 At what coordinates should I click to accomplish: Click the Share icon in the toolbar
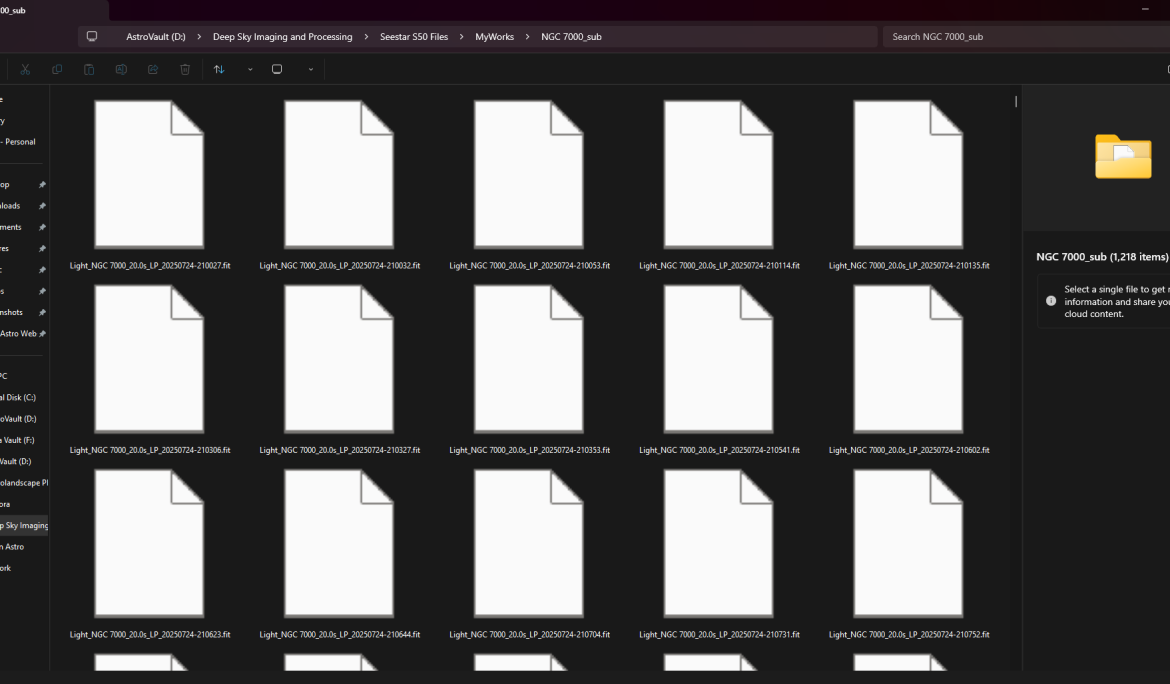pos(153,70)
